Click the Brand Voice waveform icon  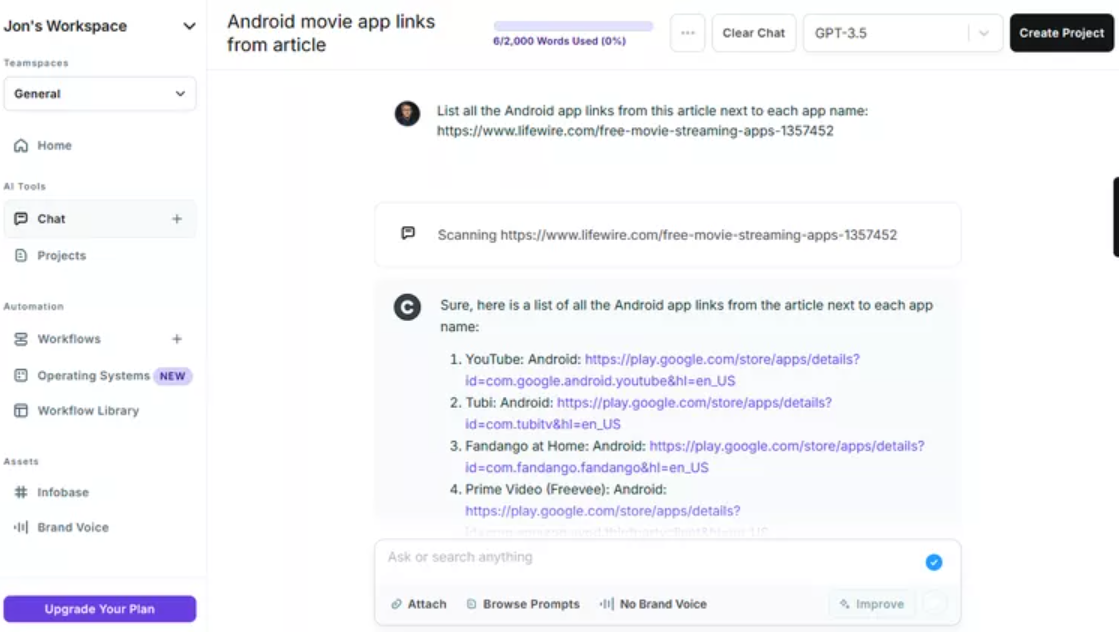[x=21, y=527]
